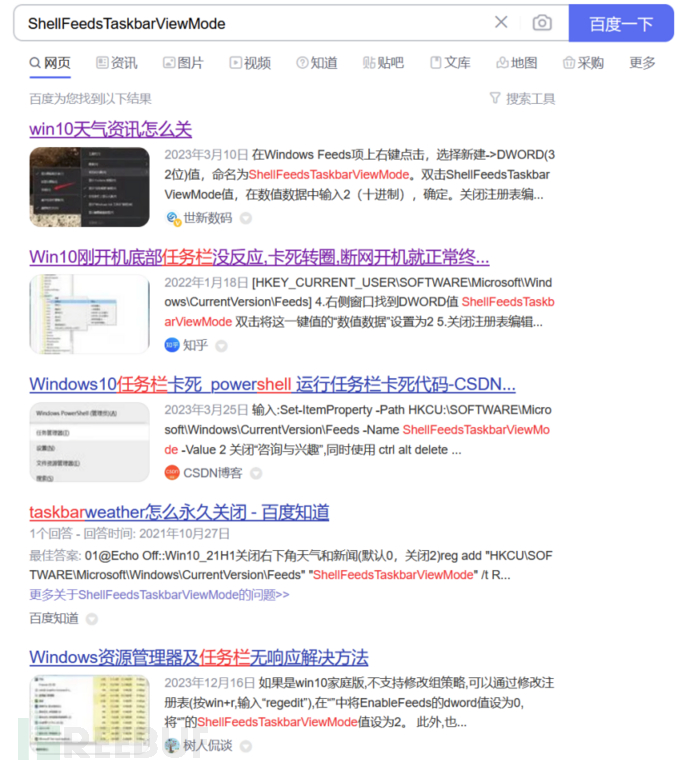This screenshot has width=690, height=767.
Task: Open thumbnail of the 树人侃谈 result
Action: point(89,713)
